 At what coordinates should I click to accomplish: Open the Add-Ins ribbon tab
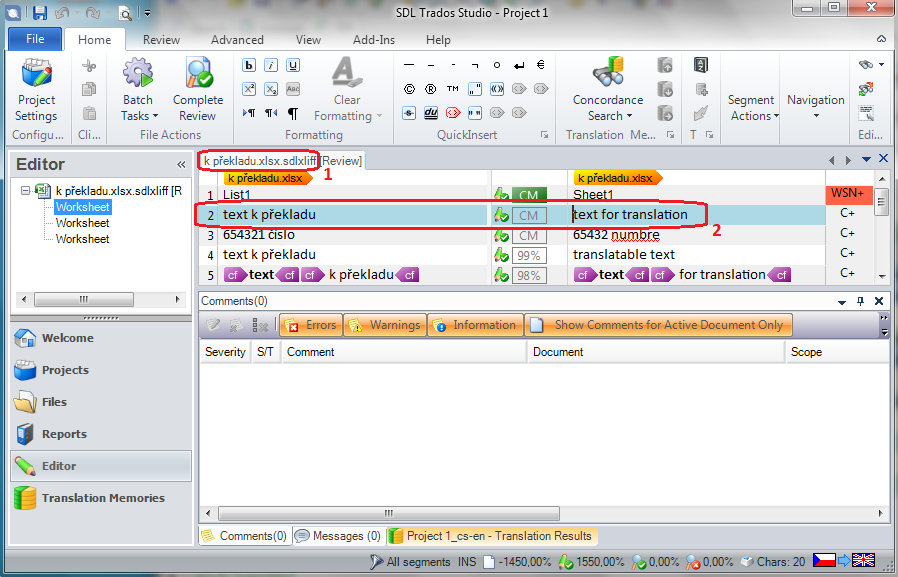tap(373, 40)
